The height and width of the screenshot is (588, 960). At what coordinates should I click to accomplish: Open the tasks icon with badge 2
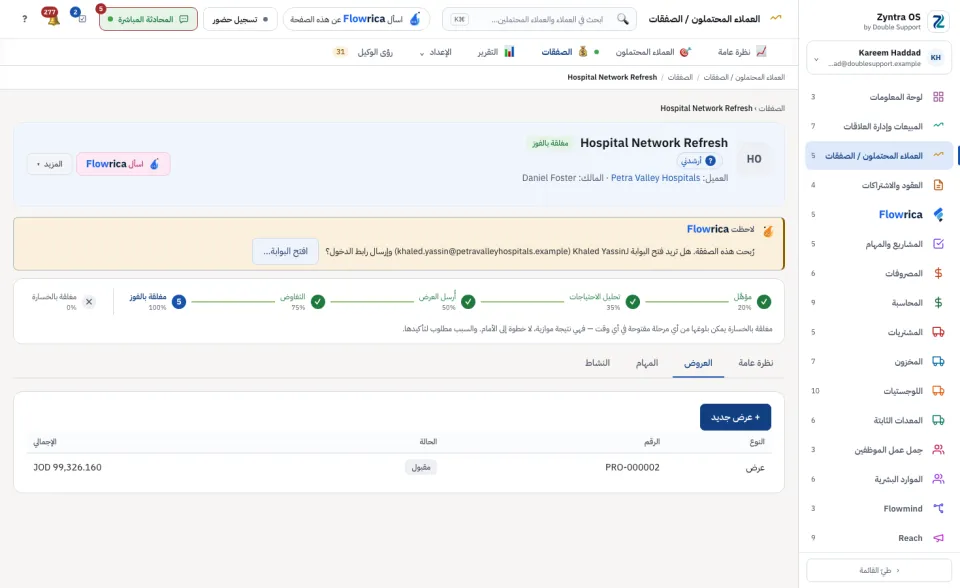click(80, 17)
